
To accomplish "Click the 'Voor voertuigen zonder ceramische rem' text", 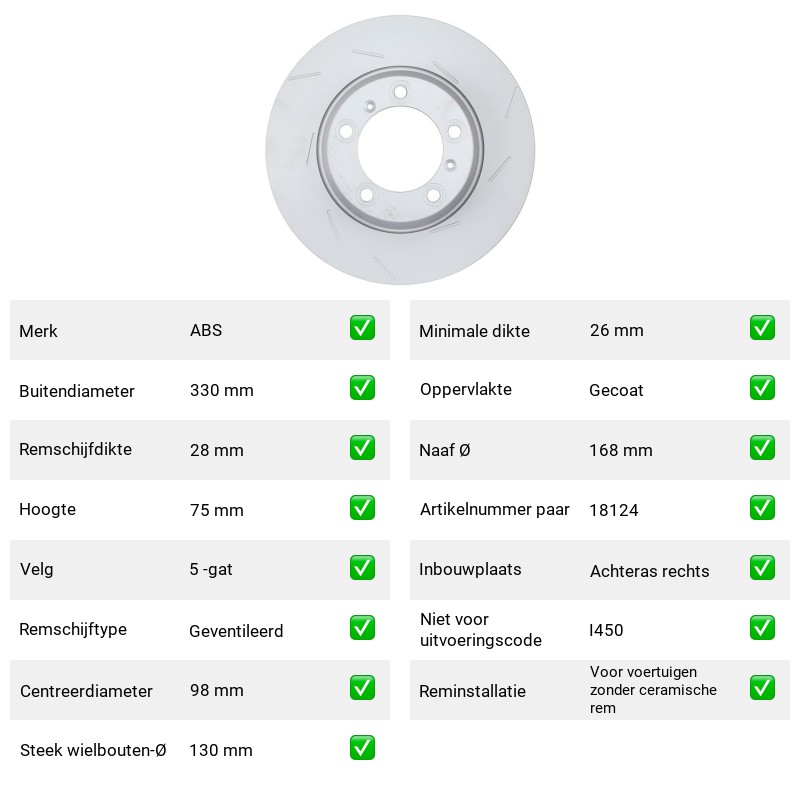I will click(653, 690).
